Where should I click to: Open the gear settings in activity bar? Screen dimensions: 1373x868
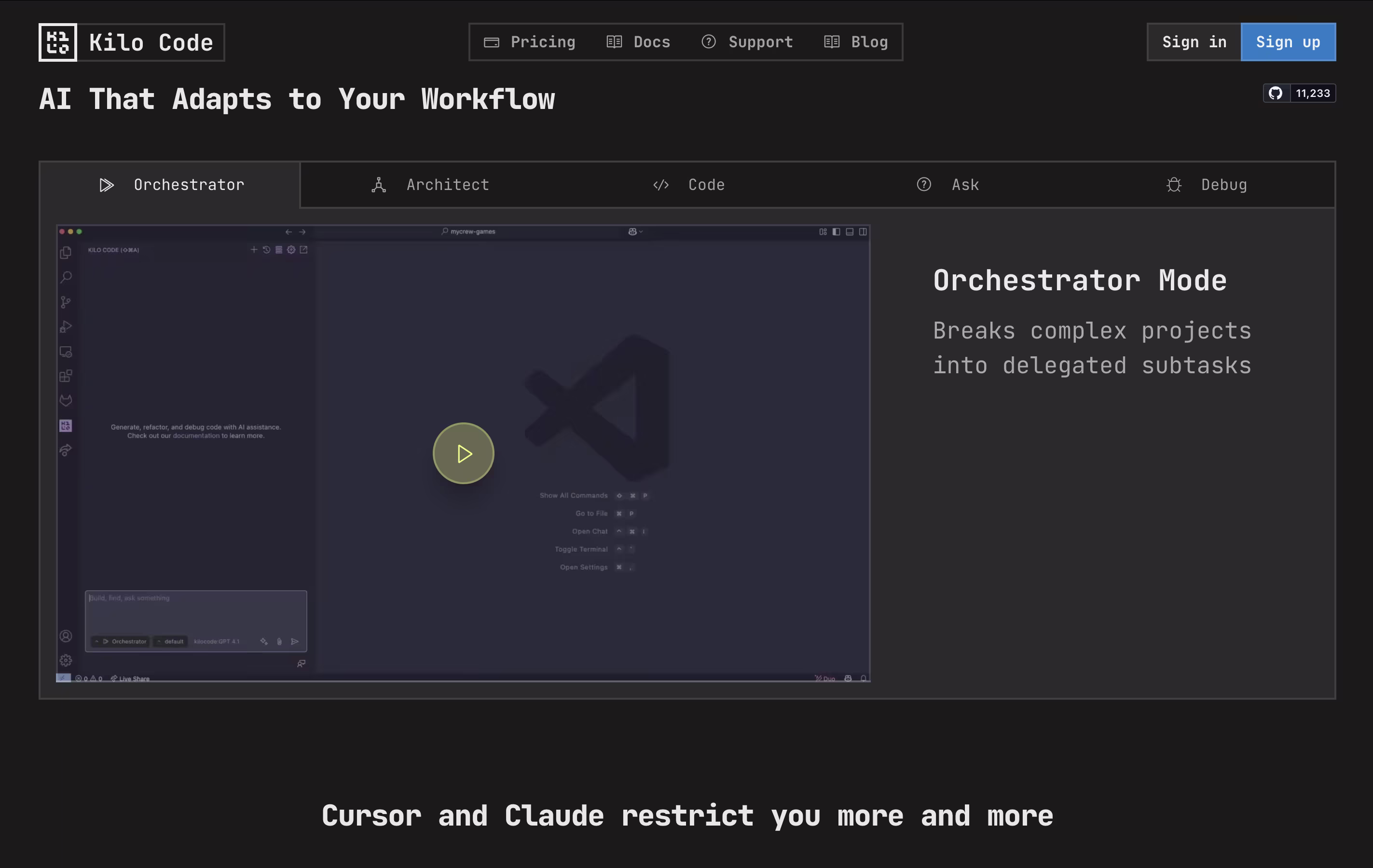point(66,661)
